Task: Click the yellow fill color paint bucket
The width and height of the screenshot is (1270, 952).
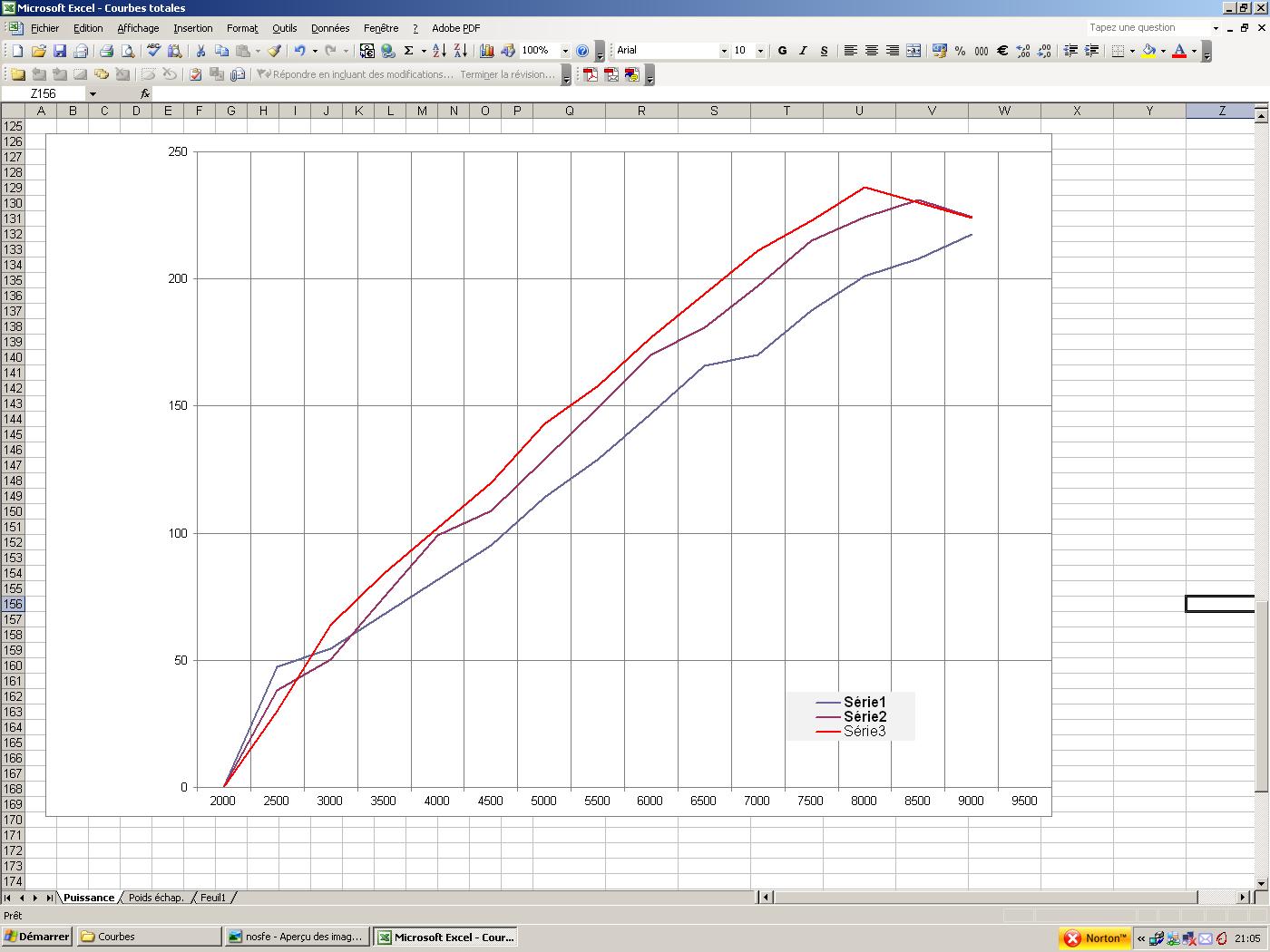Action: pyautogui.click(x=1148, y=51)
